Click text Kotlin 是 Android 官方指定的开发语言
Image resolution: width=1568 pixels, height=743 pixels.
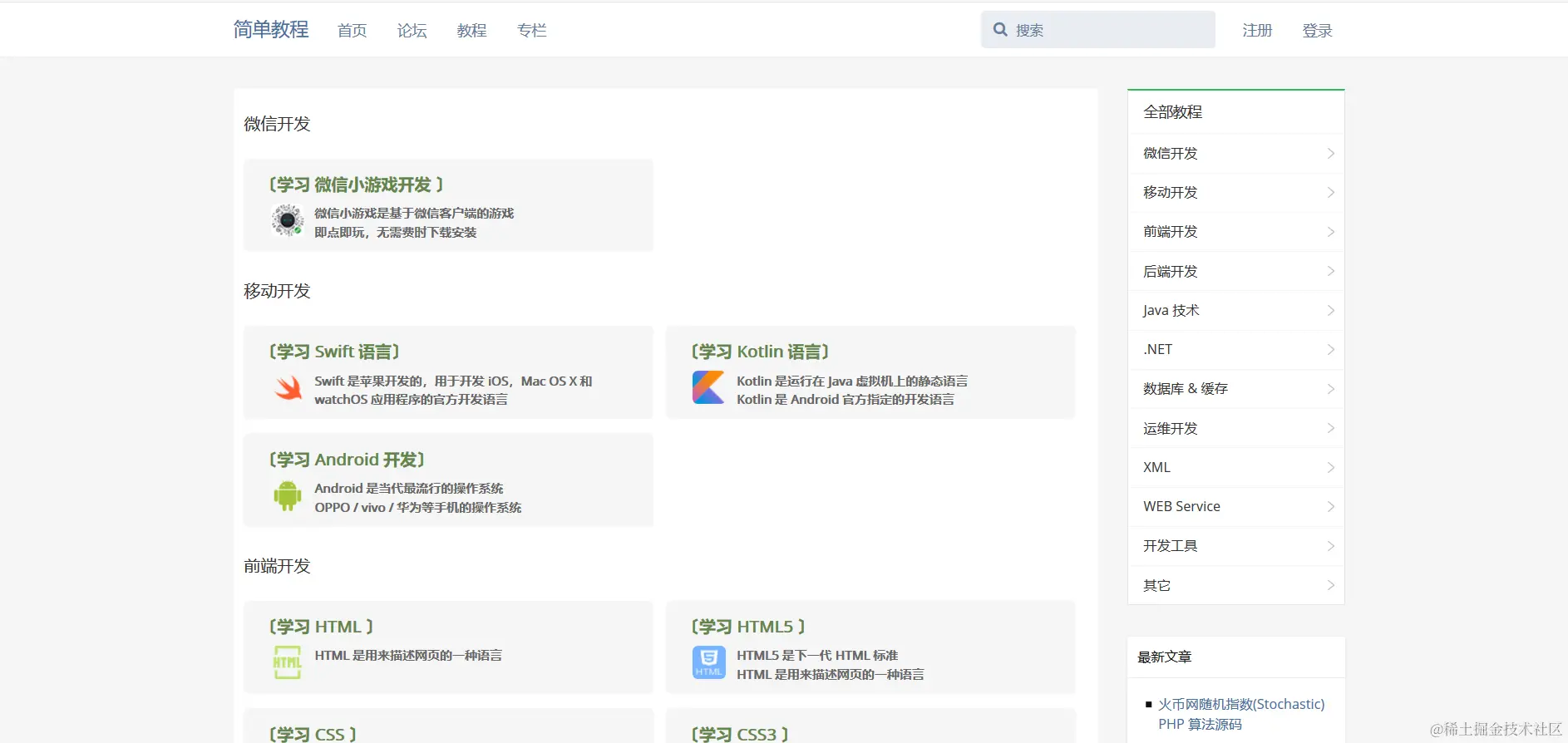click(x=846, y=400)
